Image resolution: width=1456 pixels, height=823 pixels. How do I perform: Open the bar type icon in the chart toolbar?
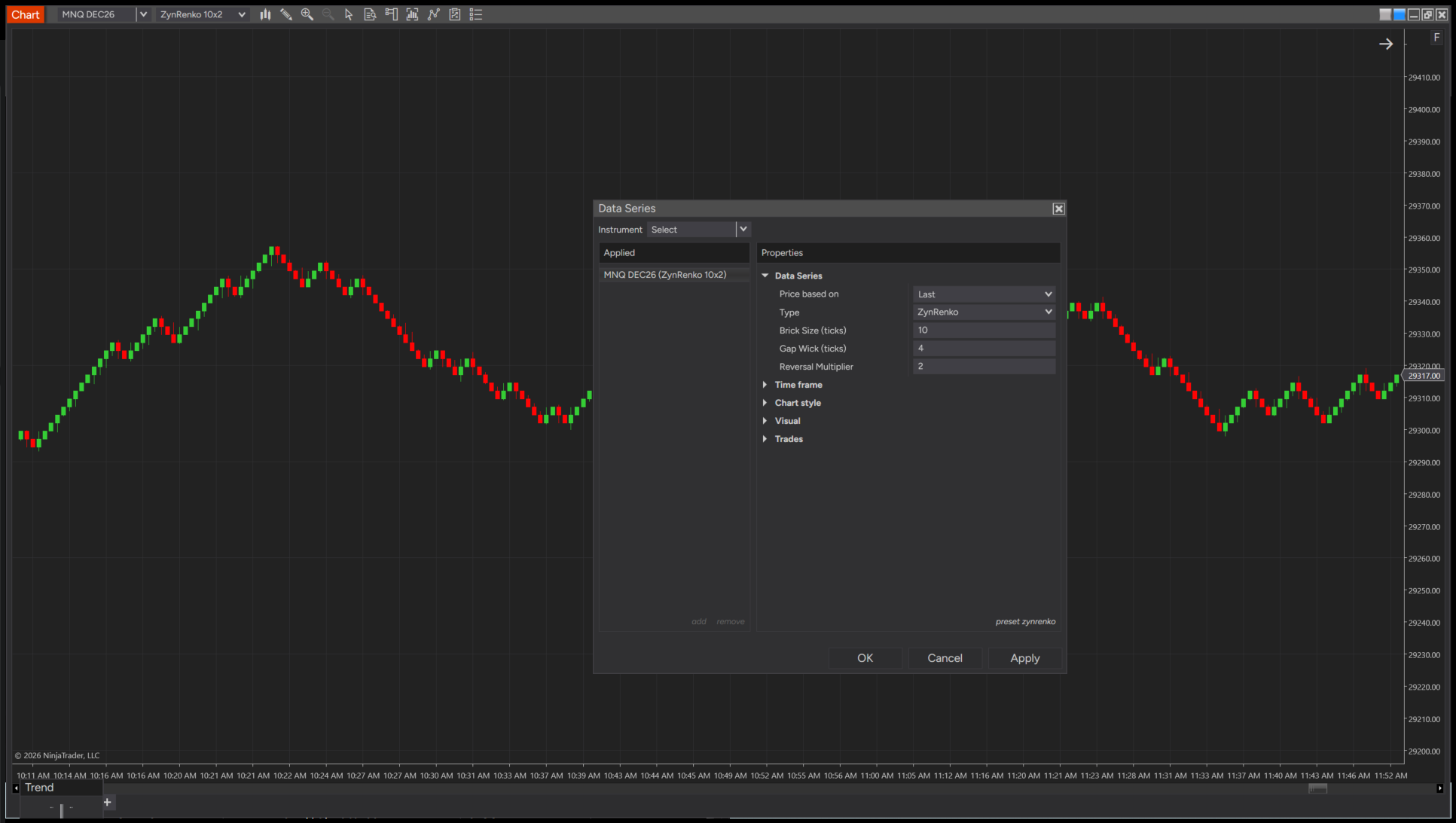click(x=265, y=14)
